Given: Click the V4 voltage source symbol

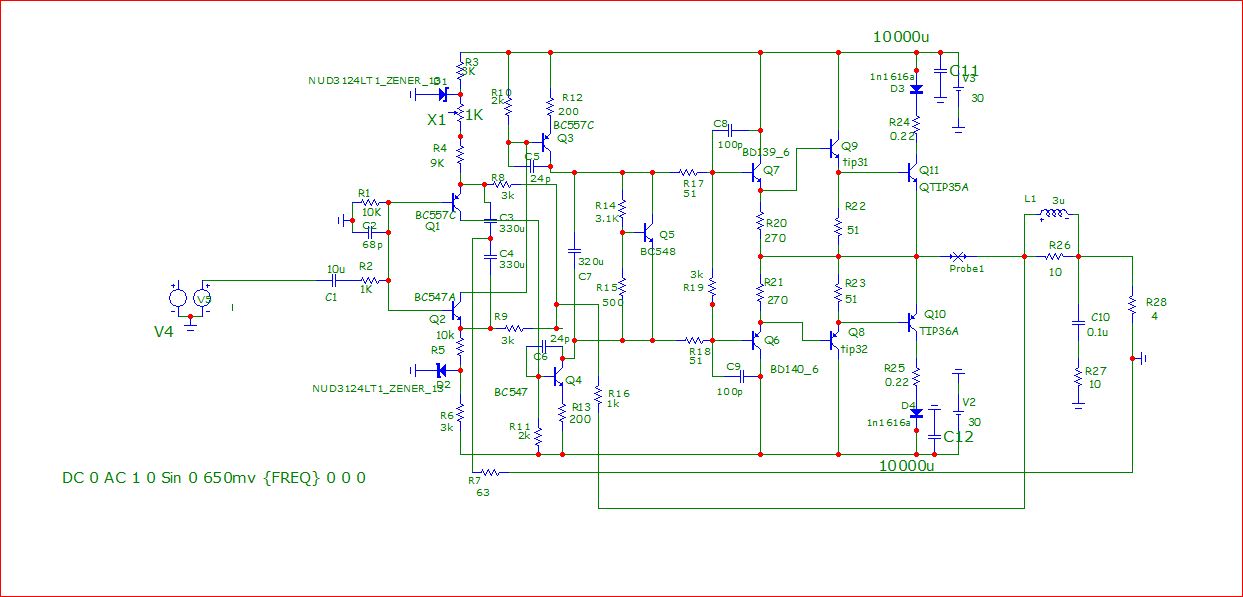Looking at the screenshot, I should point(178,298).
